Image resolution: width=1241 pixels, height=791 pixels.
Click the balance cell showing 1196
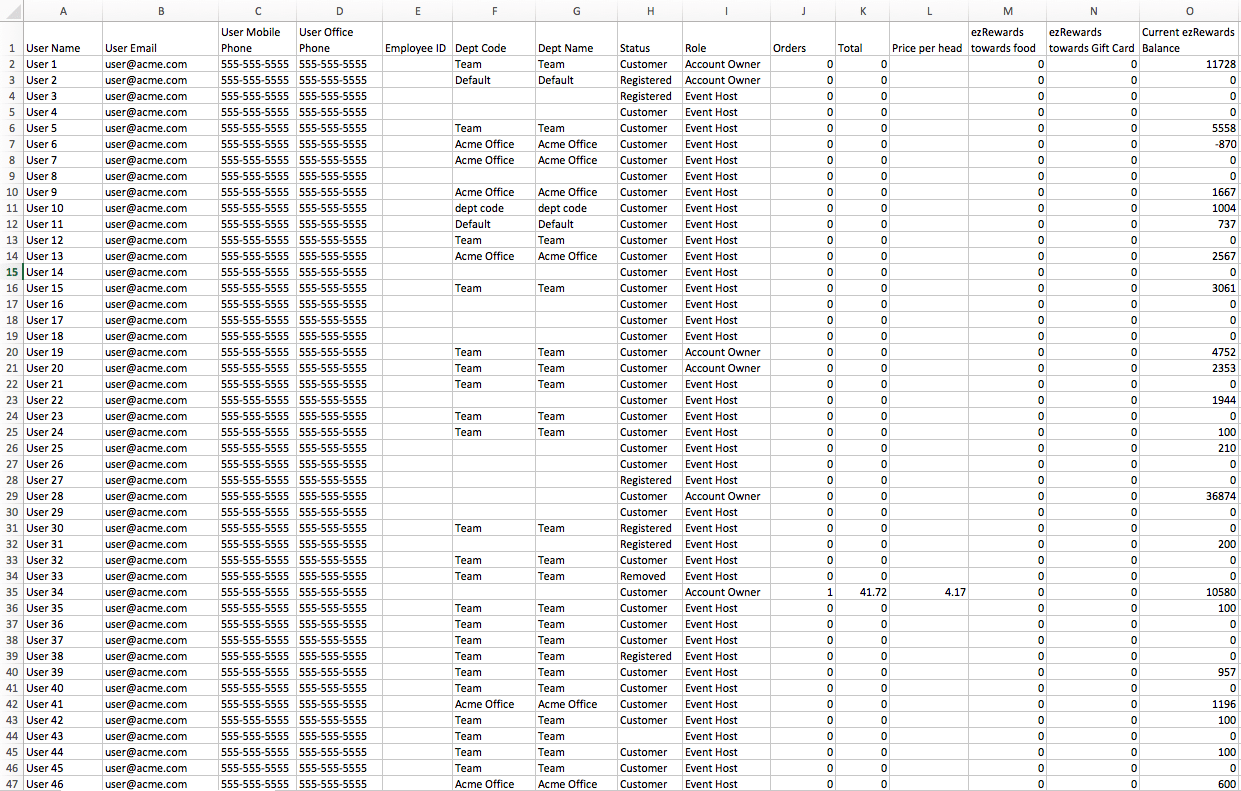pyautogui.click(x=1189, y=704)
